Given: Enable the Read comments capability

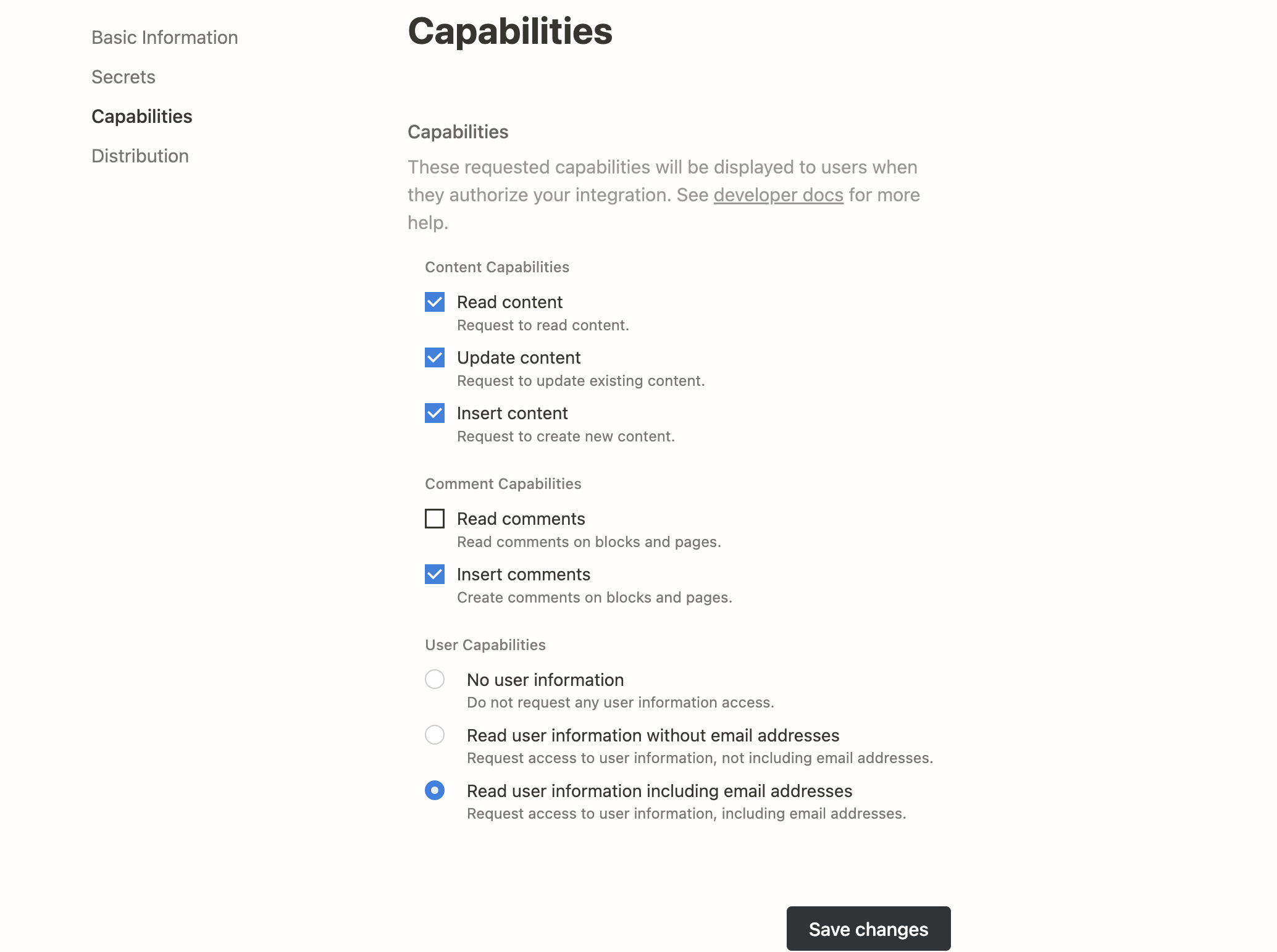Looking at the screenshot, I should [434, 519].
